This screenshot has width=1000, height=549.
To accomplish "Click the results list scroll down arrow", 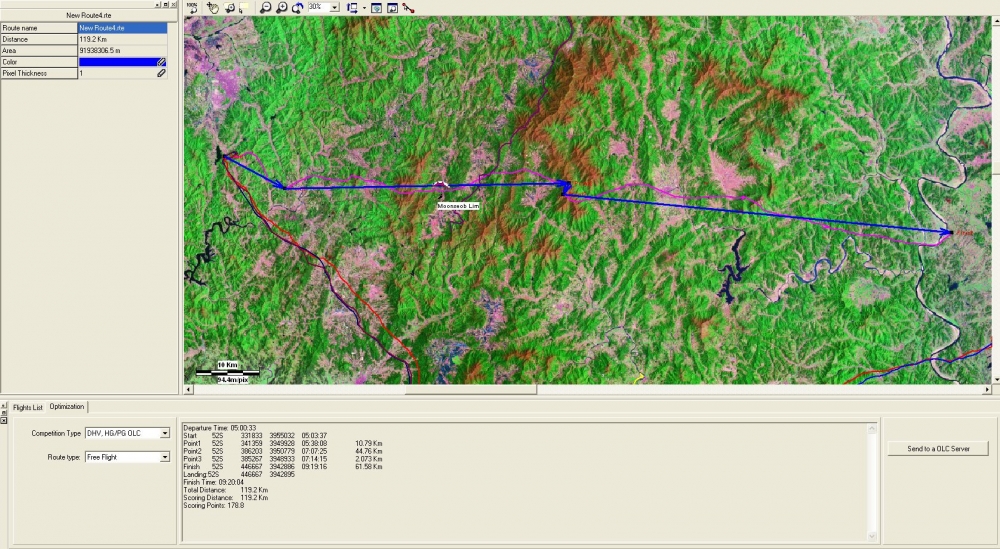I will [x=872, y=537].
